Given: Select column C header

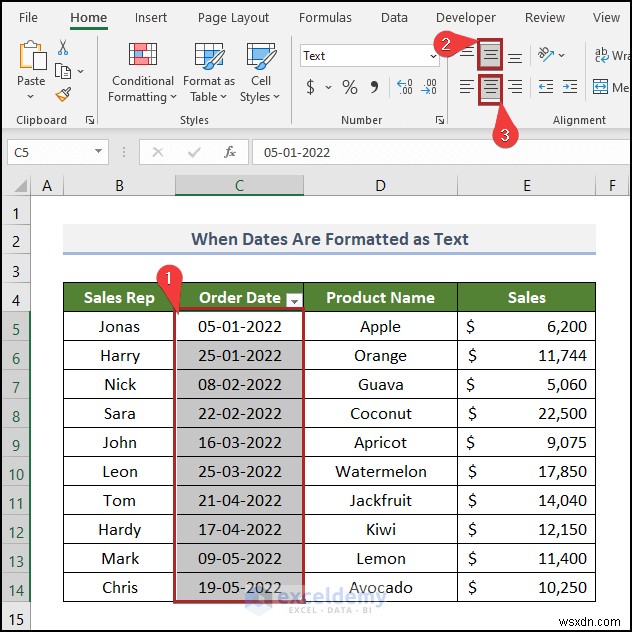Looking at the screenshot, I should pyautogui.click(x=239, y=186).
